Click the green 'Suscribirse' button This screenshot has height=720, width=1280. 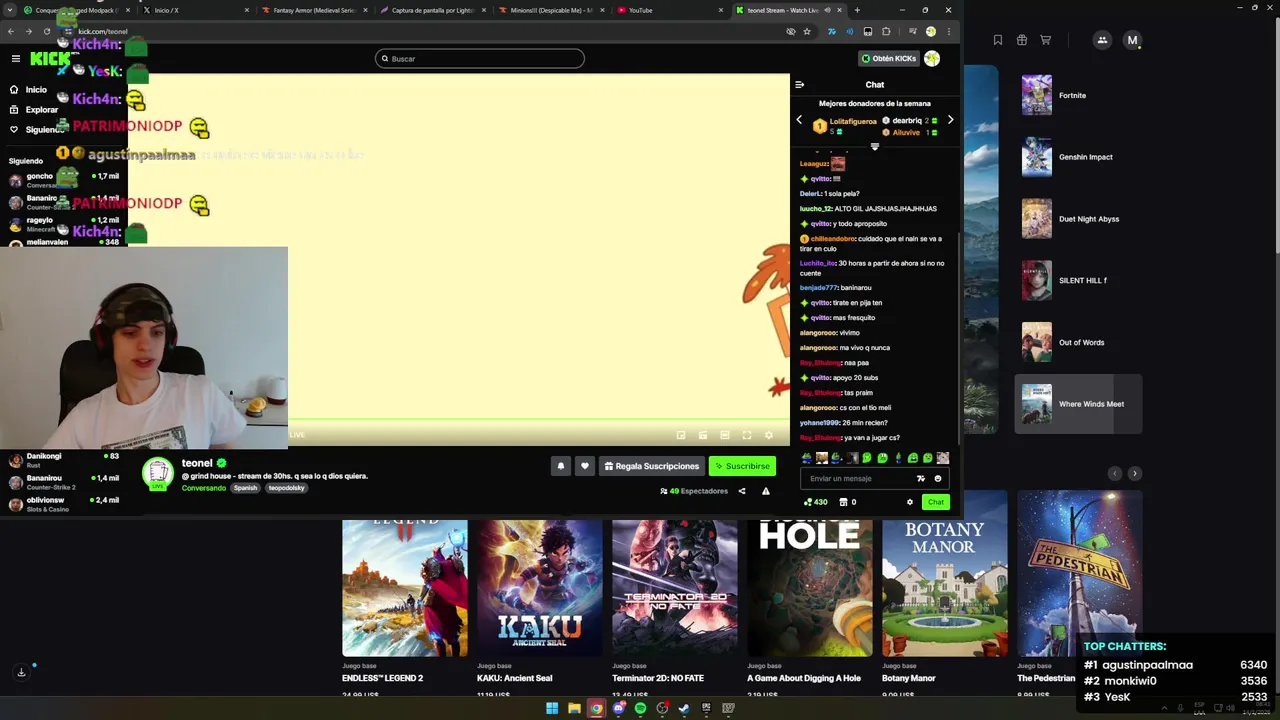(742, 466)
